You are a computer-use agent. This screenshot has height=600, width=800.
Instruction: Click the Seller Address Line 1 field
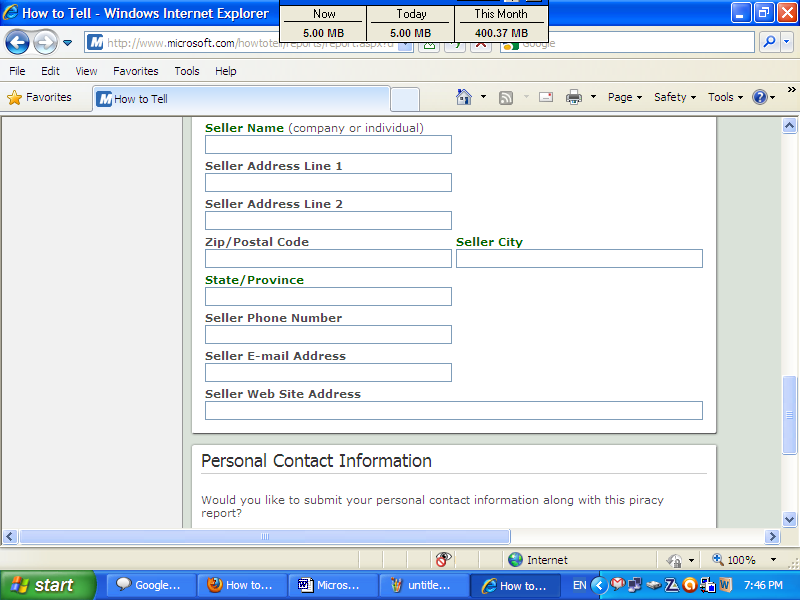click(x=328, y=183)
